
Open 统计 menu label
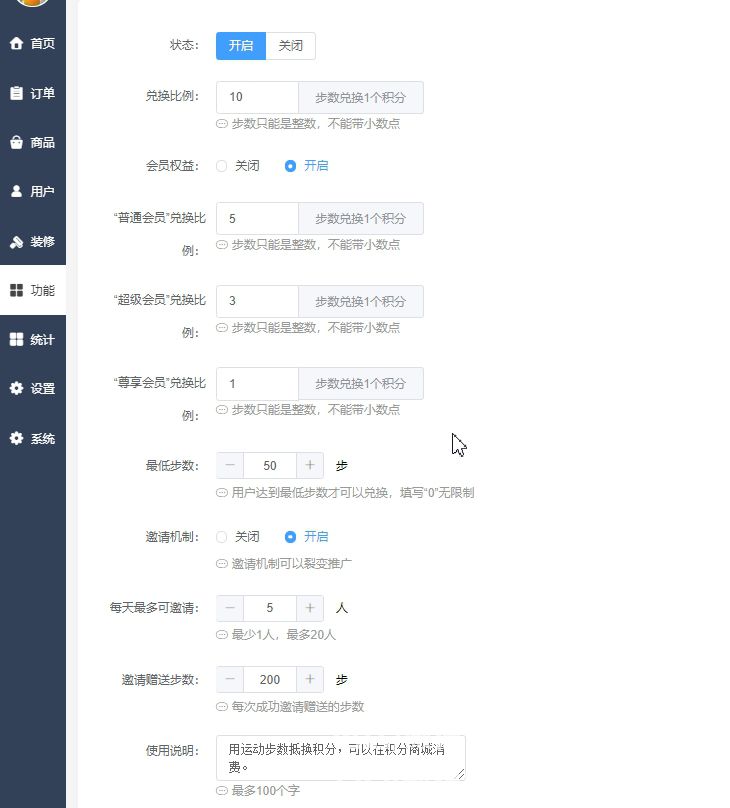point(43,340)
